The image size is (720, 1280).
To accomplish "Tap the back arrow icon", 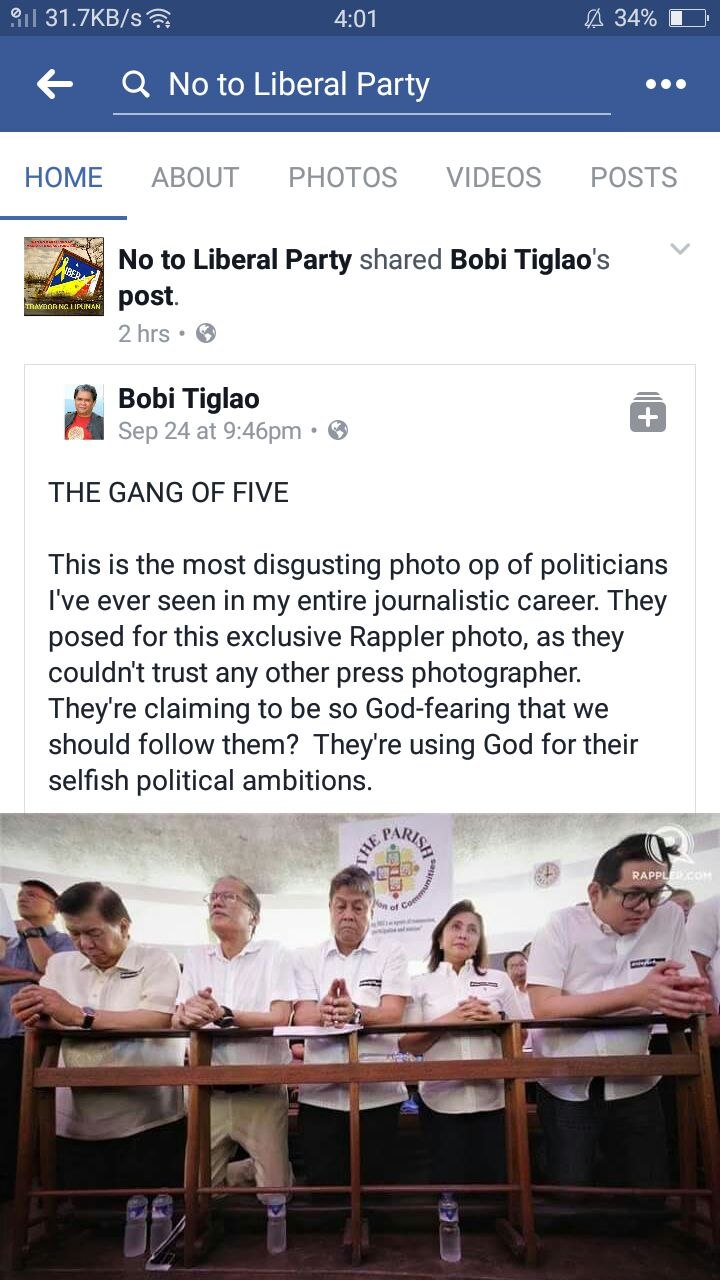I will point(55,85).
